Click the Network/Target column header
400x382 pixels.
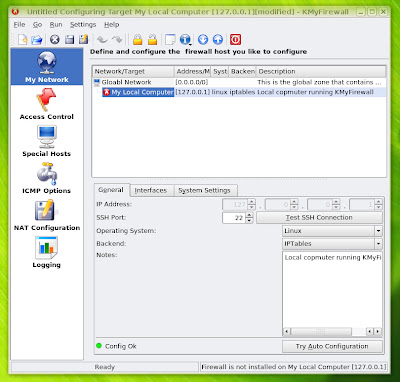pyautogui.click(x=133, y=71)
